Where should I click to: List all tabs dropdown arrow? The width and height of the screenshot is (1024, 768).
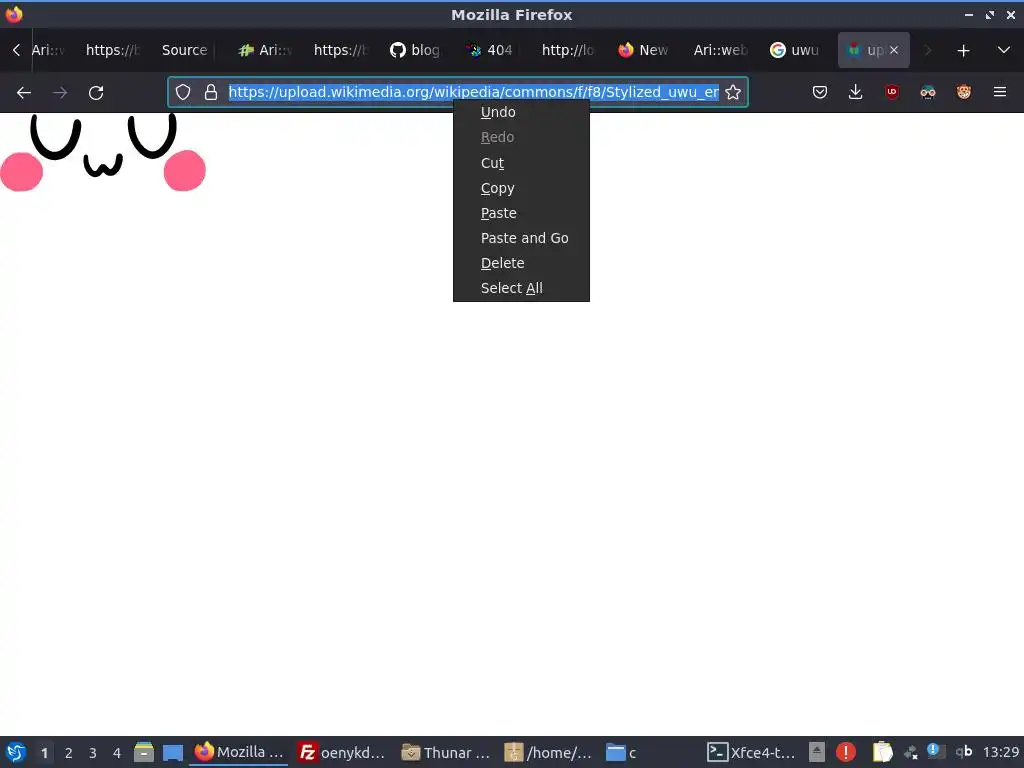click(1004, 50)
